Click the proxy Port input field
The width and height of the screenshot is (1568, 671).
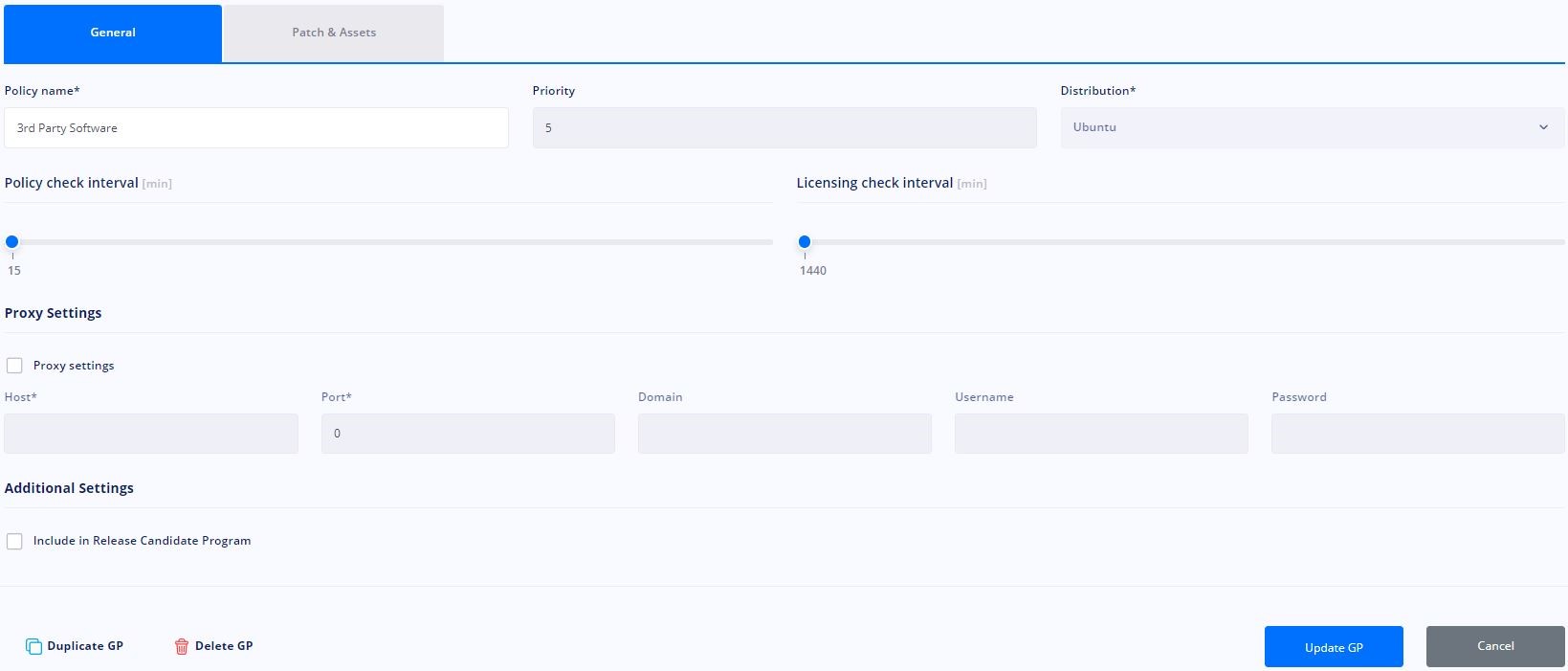pyautogui.click(x=468, y=434)
